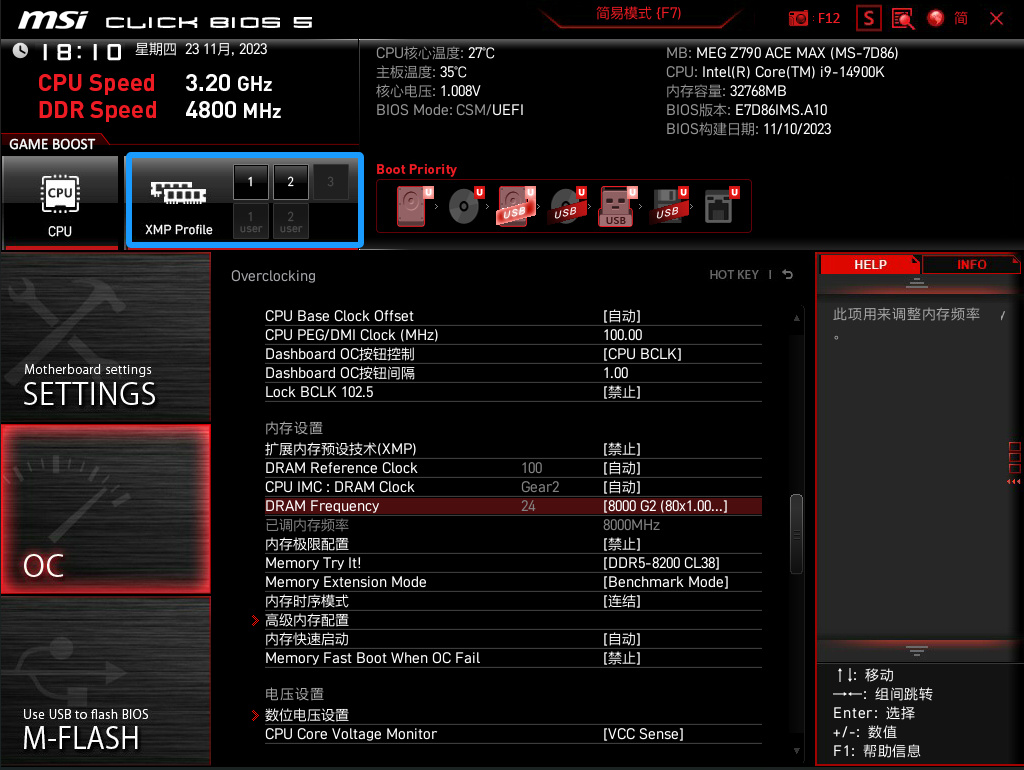The width and height of the screenshot is (1024, 770).
Task: Switch to the INFO tab
Action: pos(971,265)
